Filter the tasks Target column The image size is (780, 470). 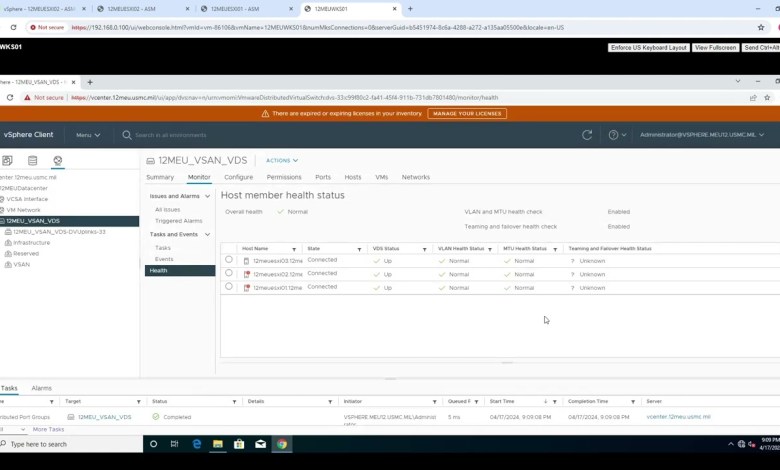click(139, 401)
